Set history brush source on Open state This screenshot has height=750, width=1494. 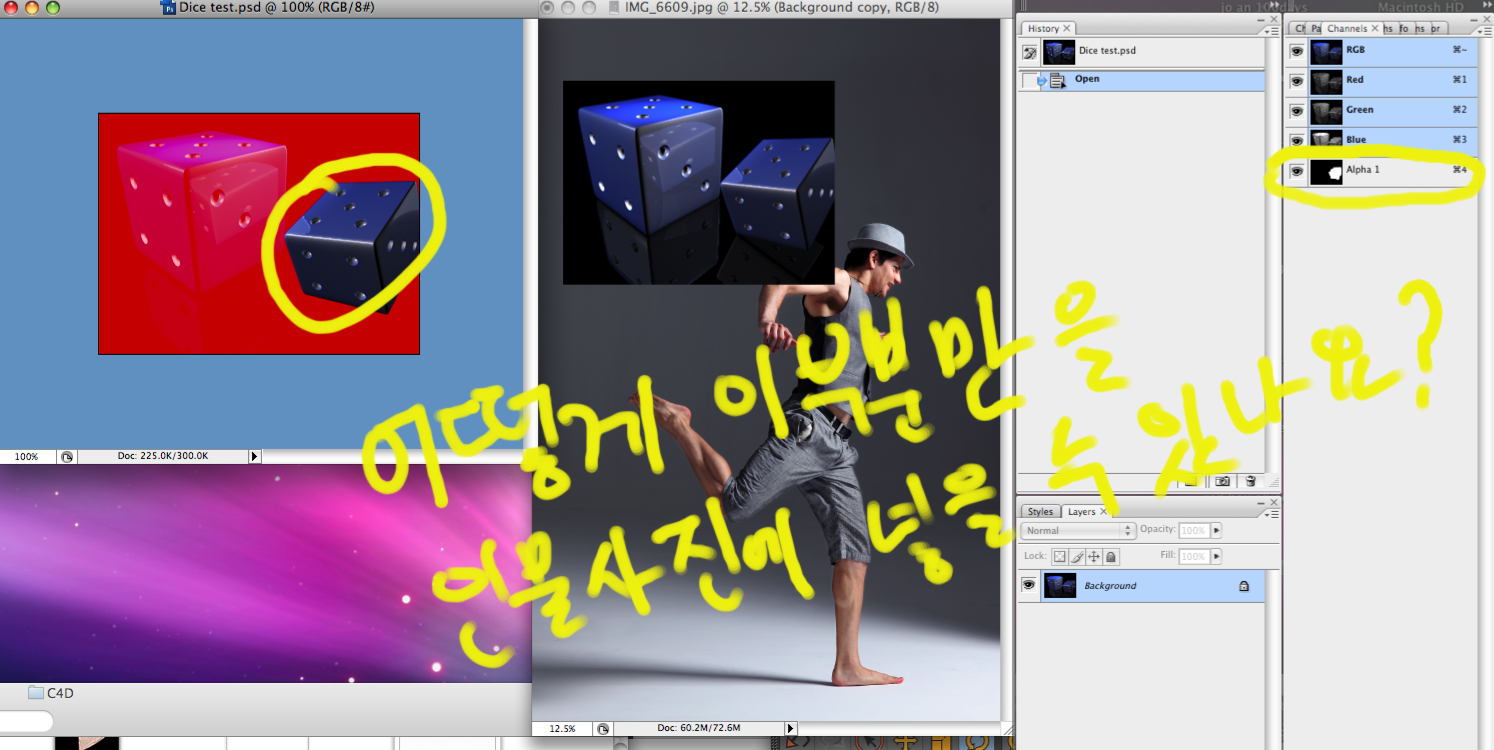[x=1029, y=80]
